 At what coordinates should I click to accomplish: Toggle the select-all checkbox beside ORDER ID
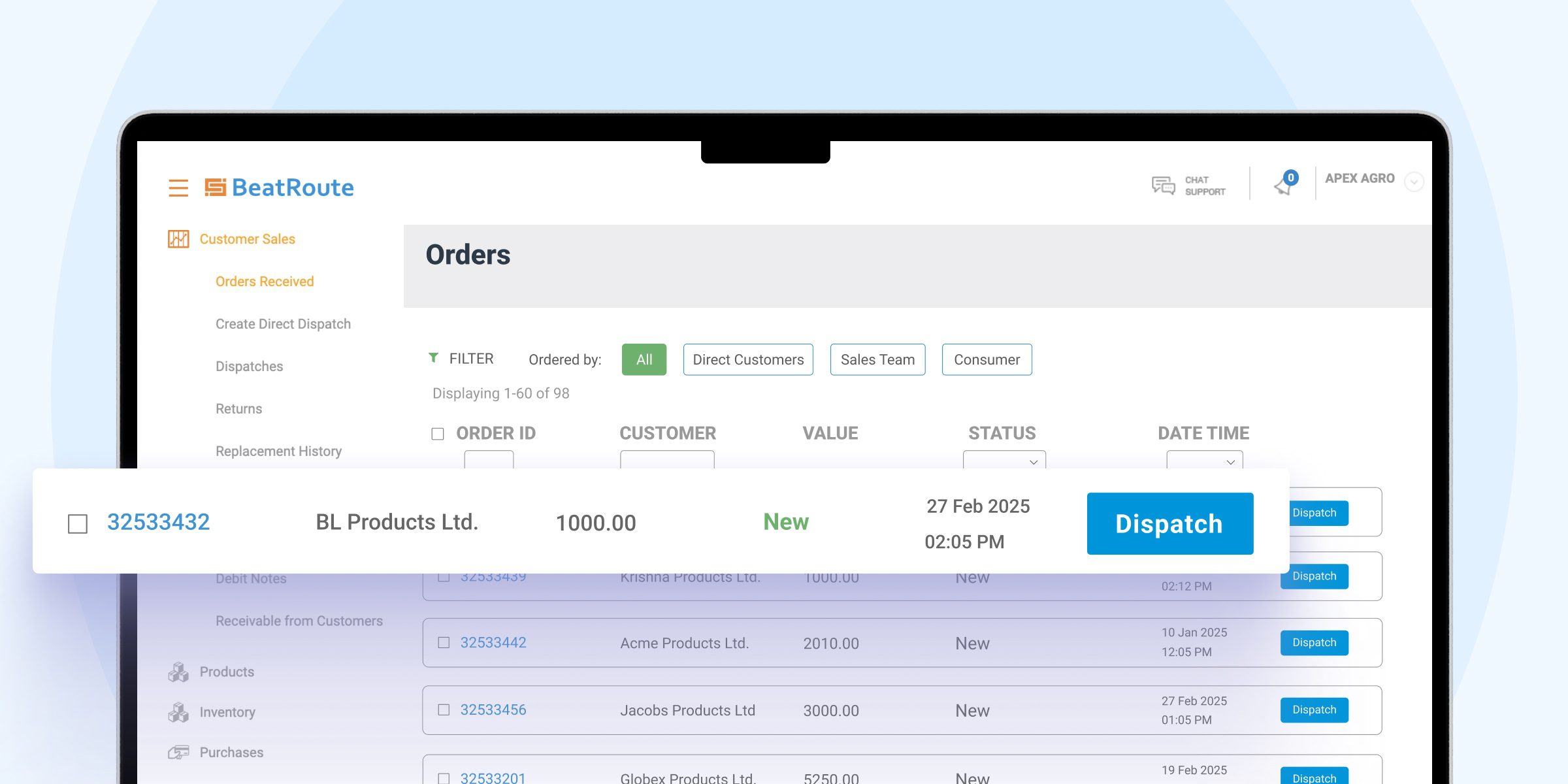(438, 434)
